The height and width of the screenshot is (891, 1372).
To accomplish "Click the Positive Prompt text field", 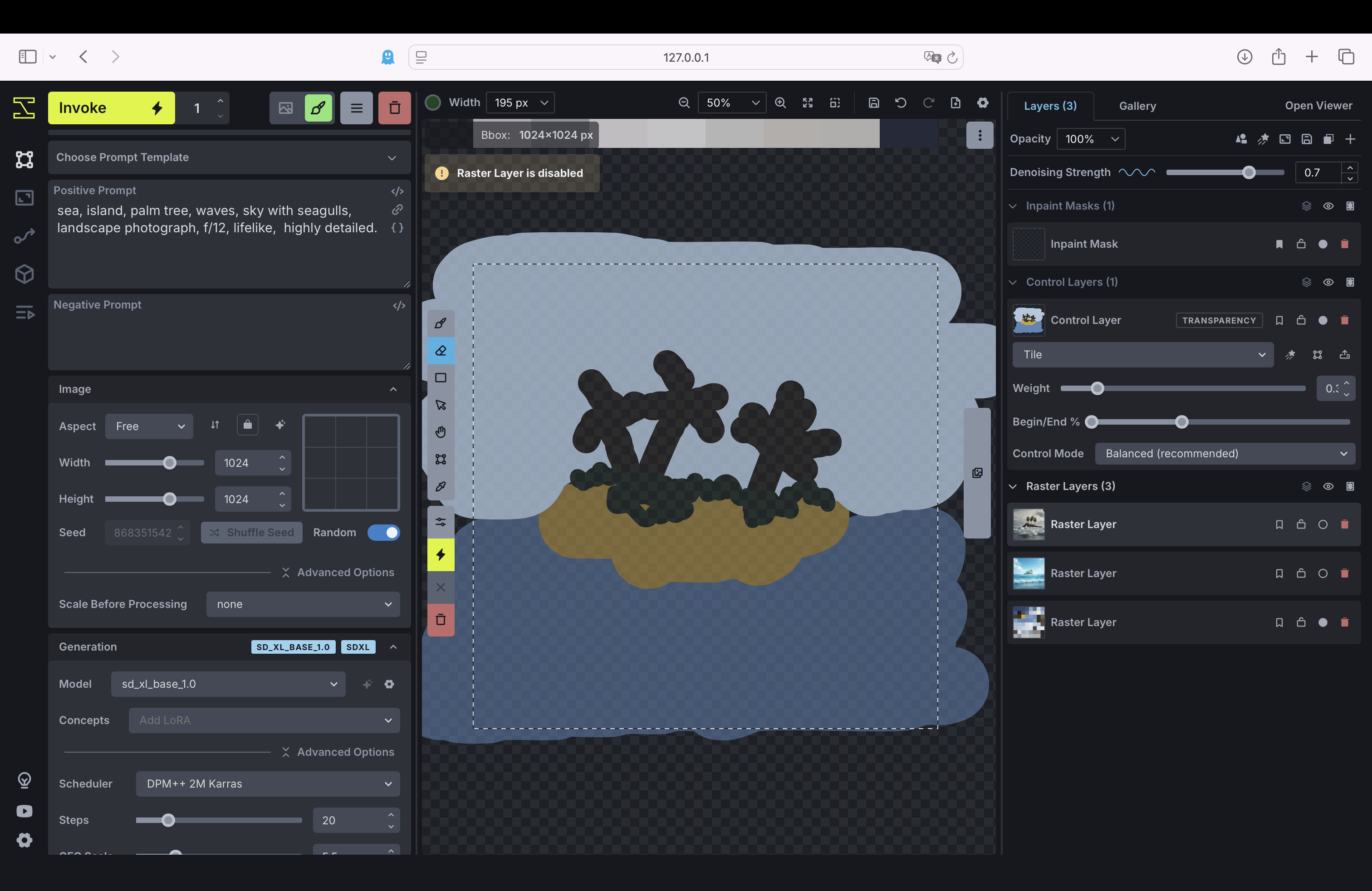I will (x=229, y=235).
